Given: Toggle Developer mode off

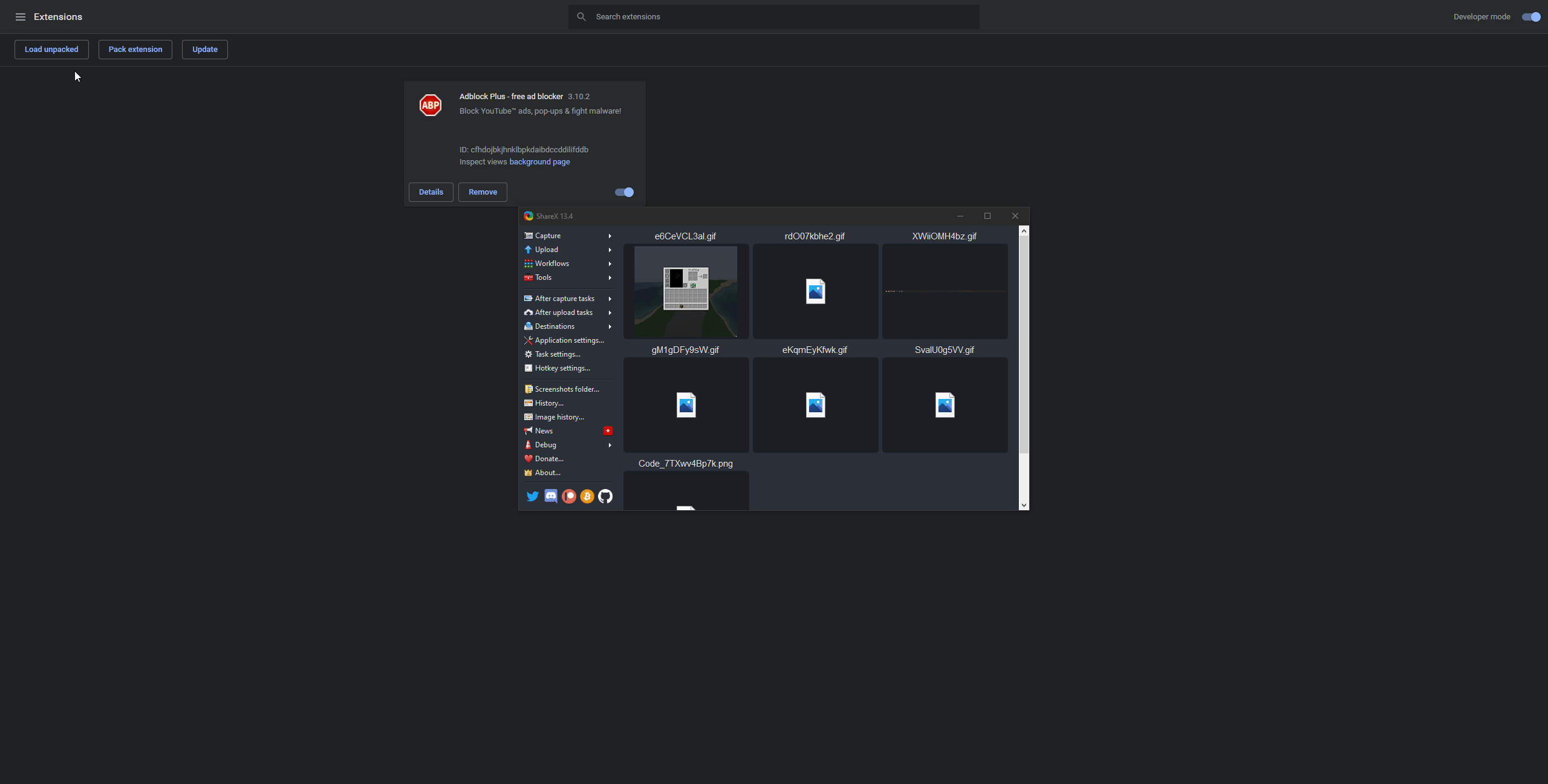Looking at the screenshot, I should pos(1531,17).
